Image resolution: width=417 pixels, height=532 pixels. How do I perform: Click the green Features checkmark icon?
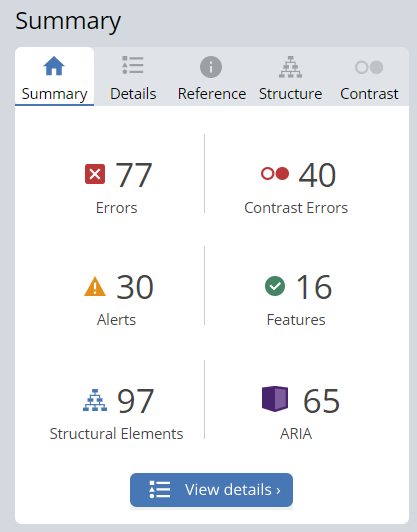pyautogui.click(x=275, y=286)
